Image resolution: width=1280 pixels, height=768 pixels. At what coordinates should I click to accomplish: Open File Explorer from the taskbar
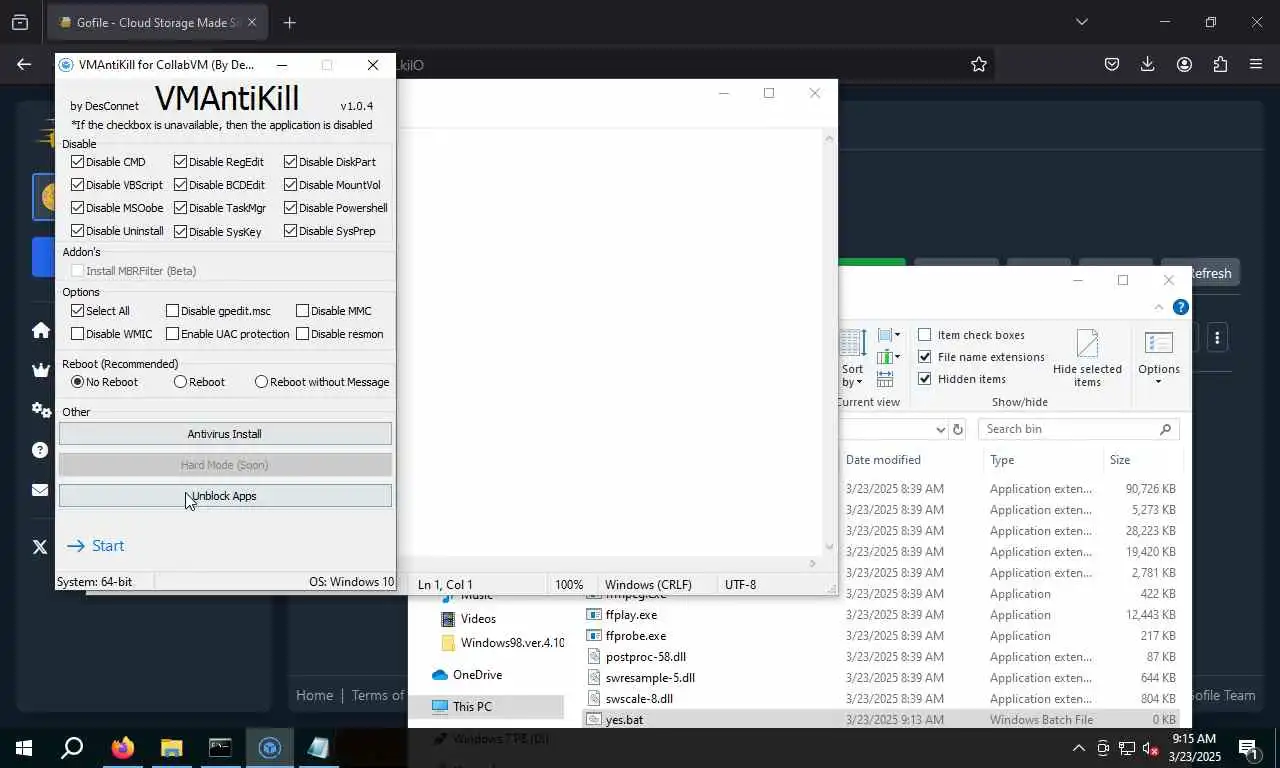(x=172, y=747)
